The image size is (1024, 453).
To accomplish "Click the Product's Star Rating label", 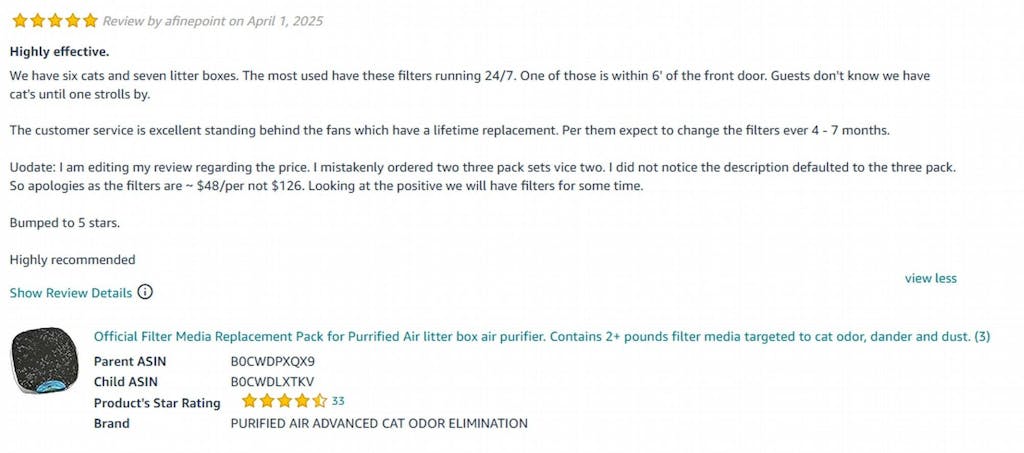I will 157,402.
